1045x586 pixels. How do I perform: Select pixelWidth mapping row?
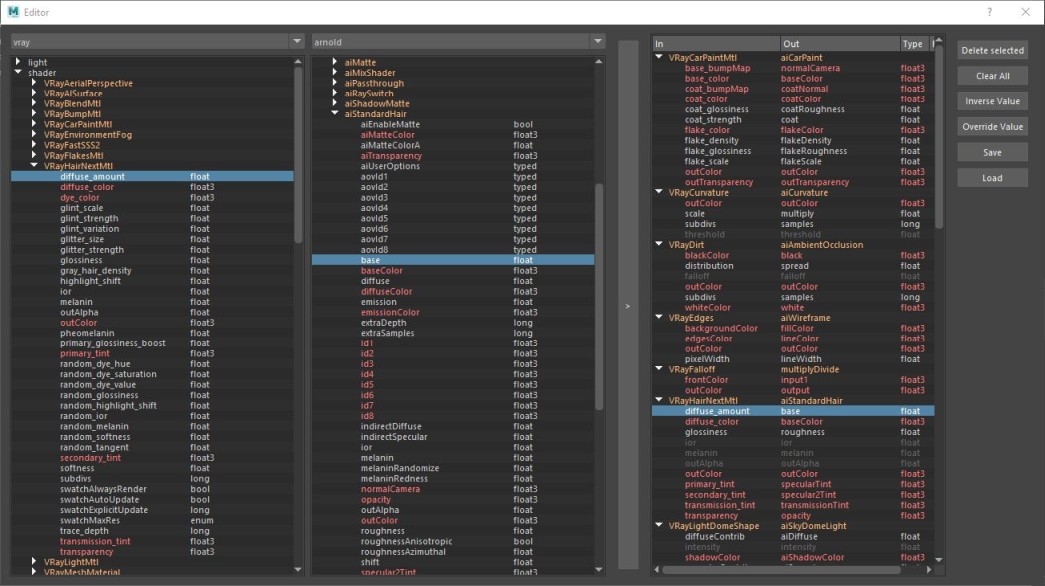[x=793, y=359]
